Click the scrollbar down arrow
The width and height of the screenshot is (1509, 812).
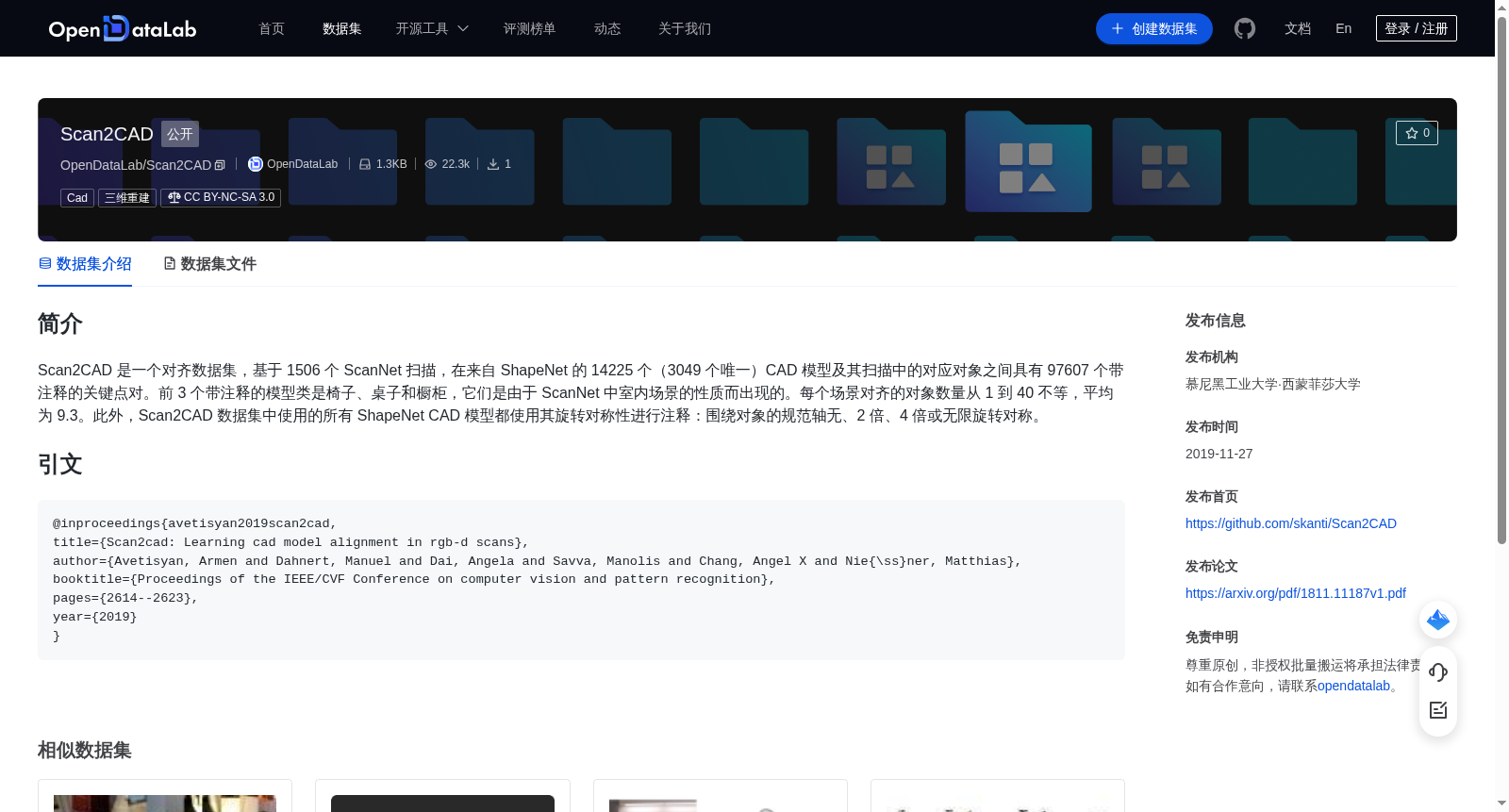coord(1501,804)
